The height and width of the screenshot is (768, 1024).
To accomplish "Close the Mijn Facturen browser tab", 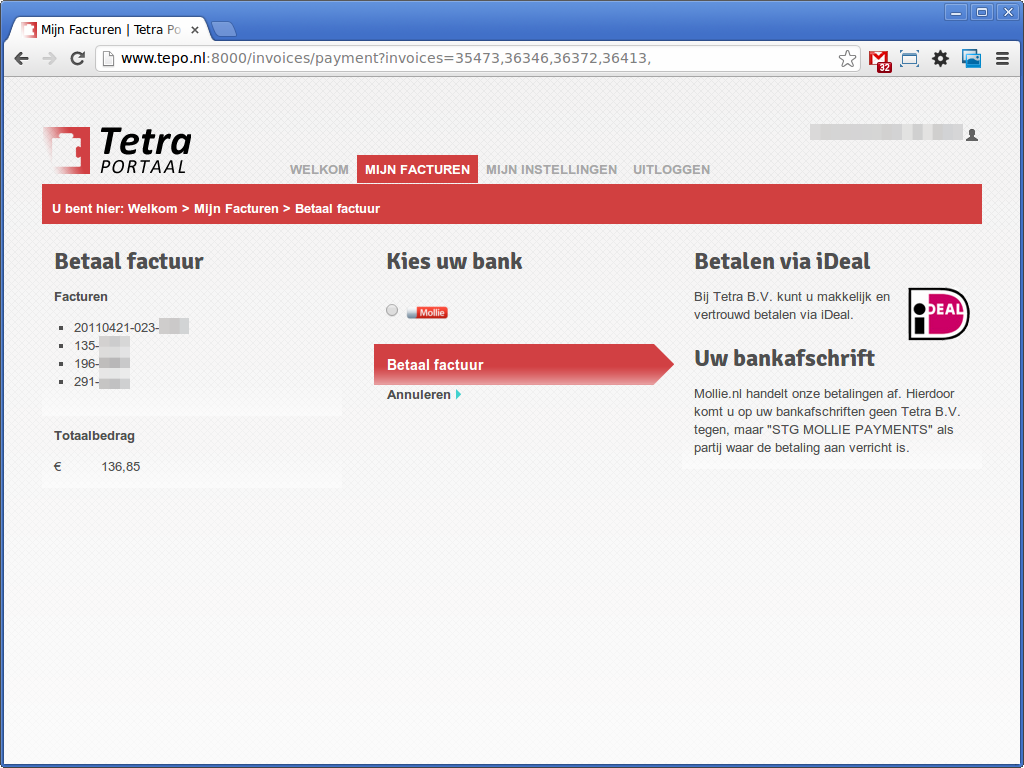I will [195, 30].
